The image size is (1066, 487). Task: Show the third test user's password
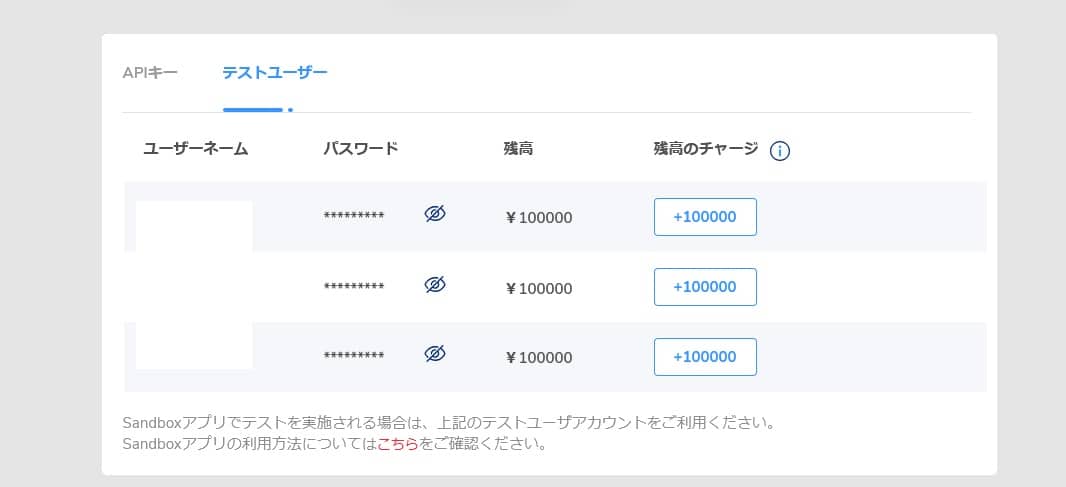(x=435, y=354)
